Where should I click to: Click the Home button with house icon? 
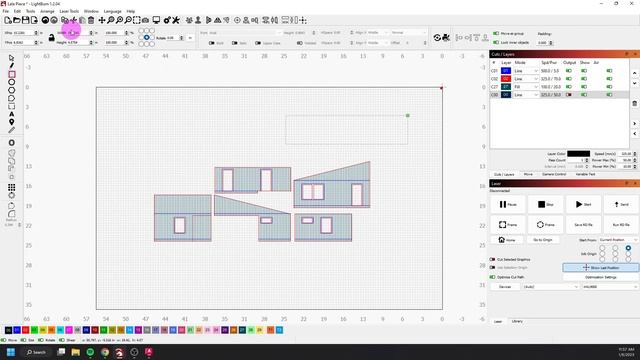pyautogui.click(x=507, y=240)
